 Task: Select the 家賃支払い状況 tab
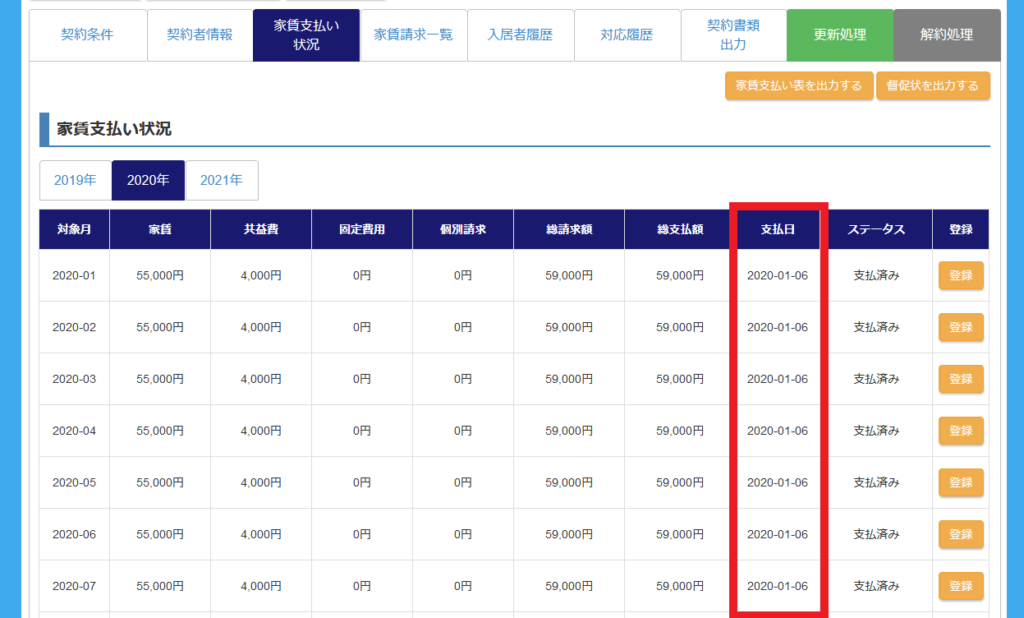point(306,35)
